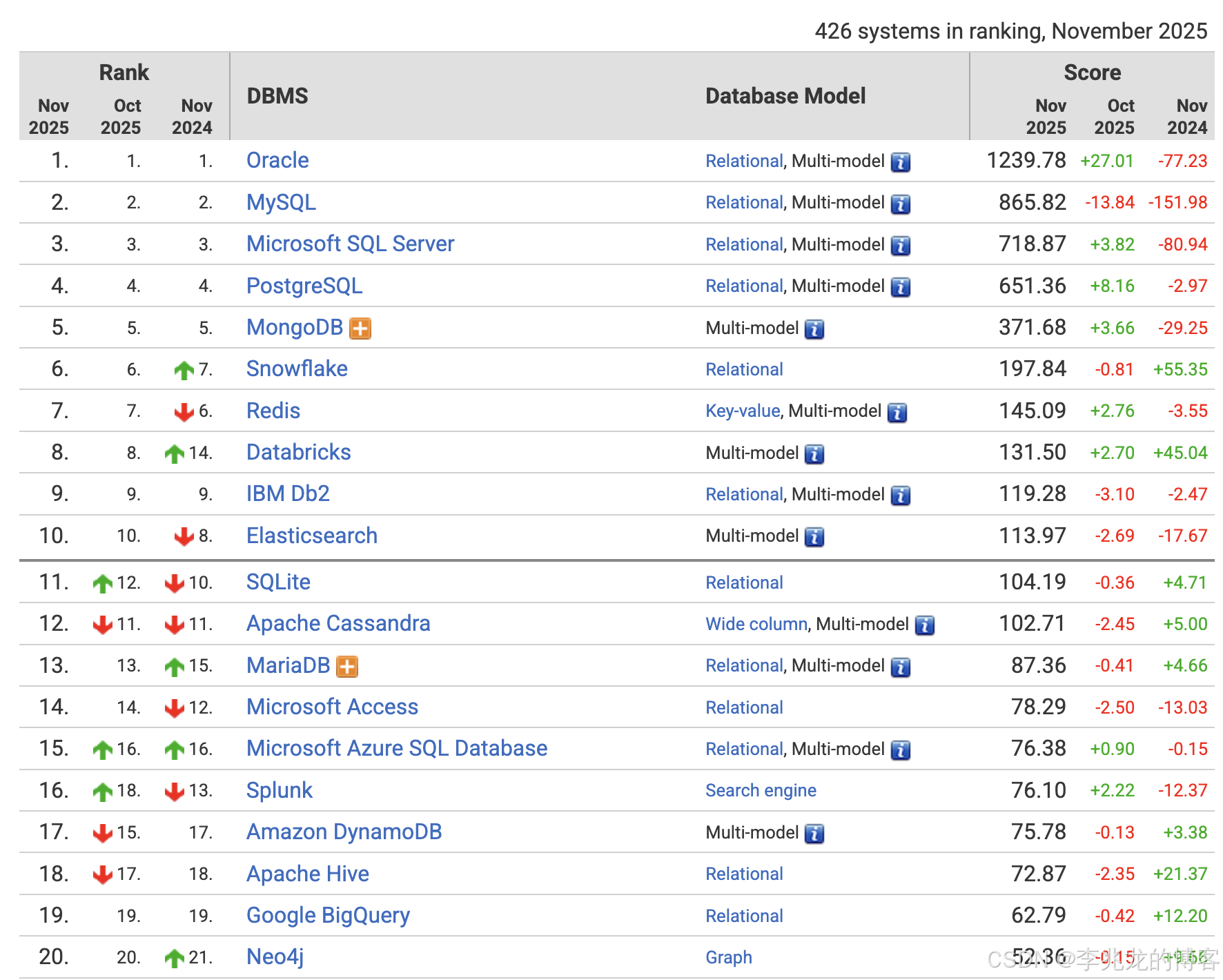Image resolution: width=1223 pixels, height=980 pixels.
Task: Visit the Splunk link
Action: pyautogui.click(x=280, y=790)
